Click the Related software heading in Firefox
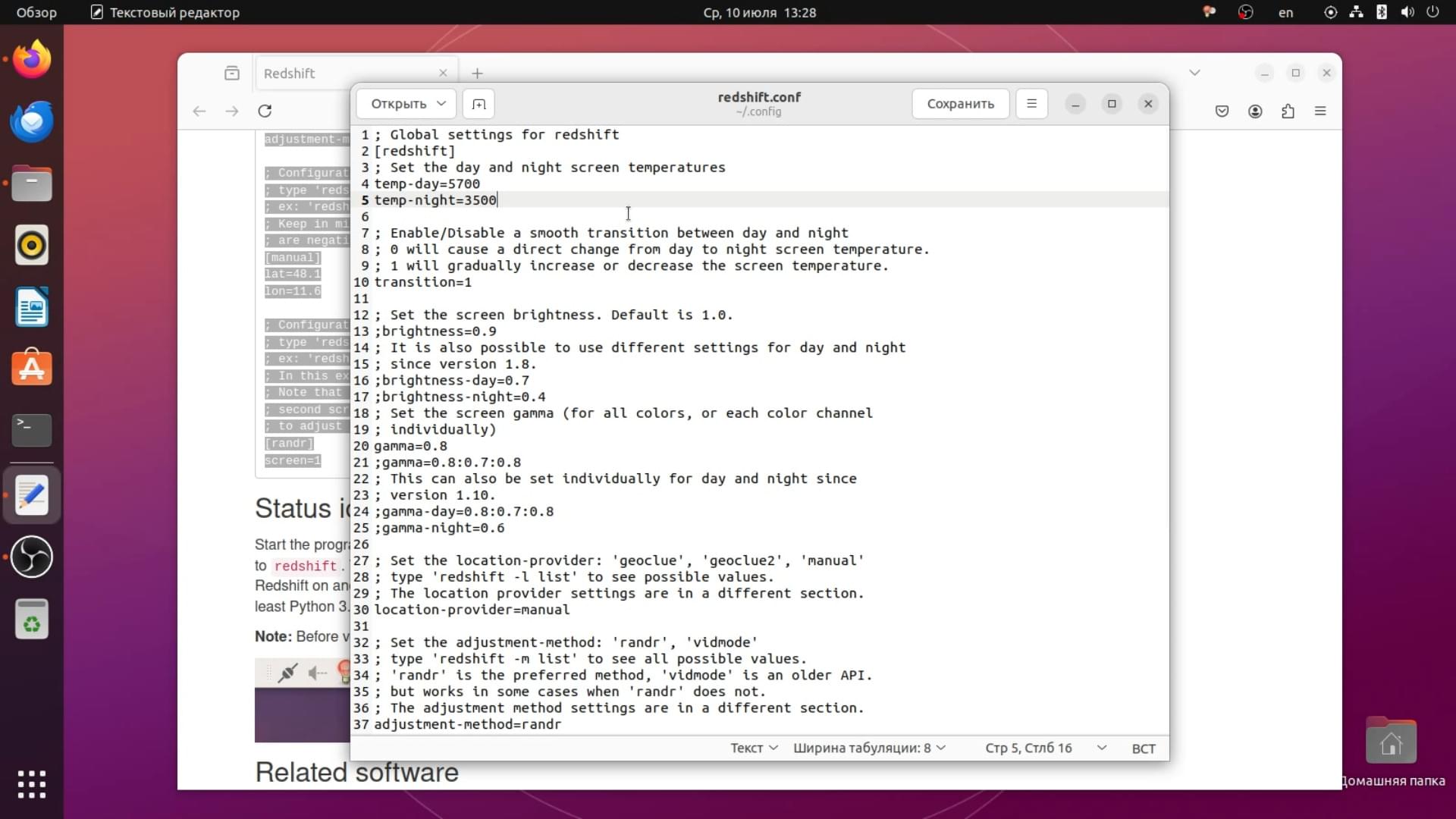 pos(356,772)
